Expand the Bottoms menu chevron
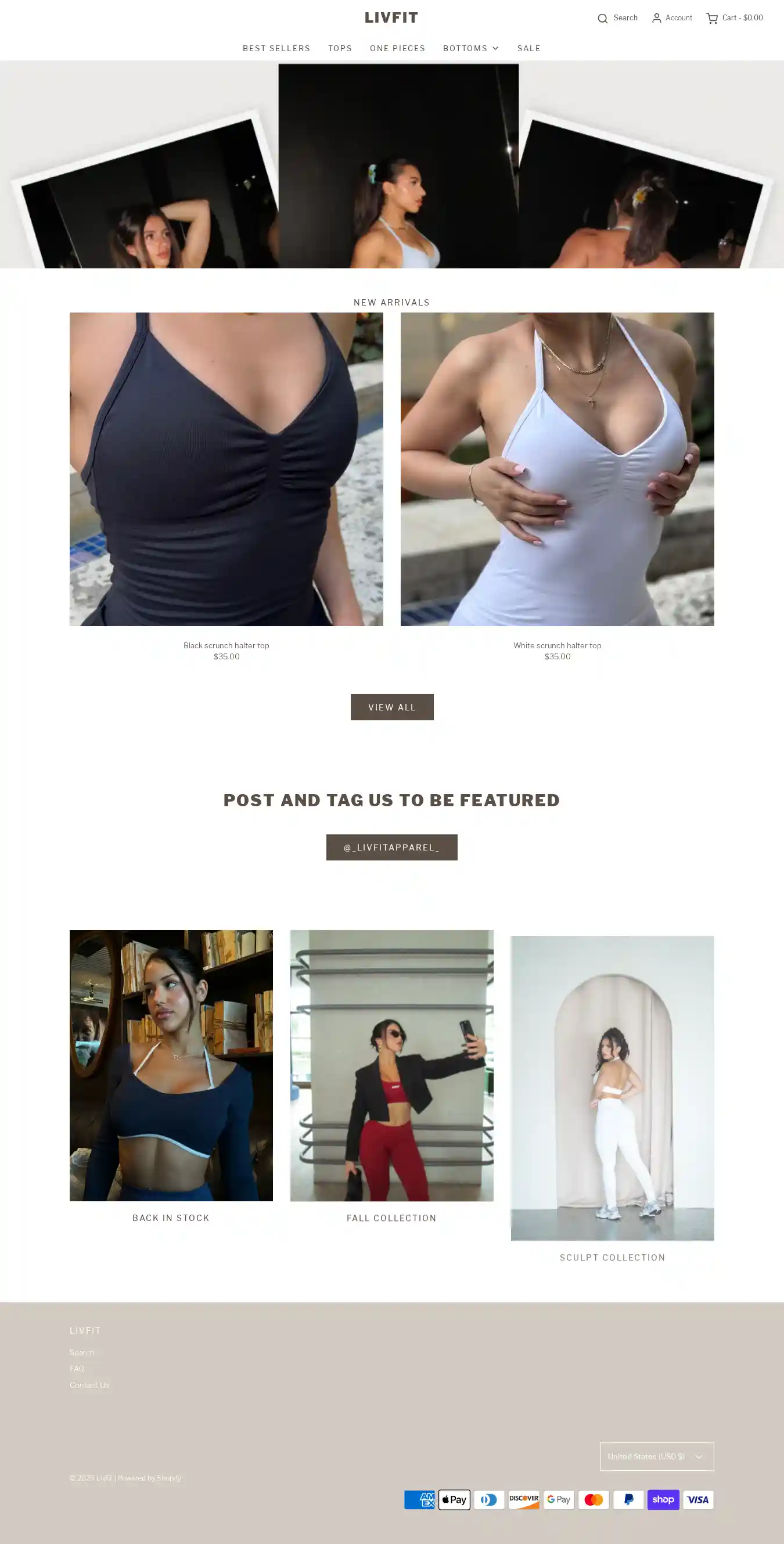The width and height of the screenshot is (784, 1544). 495,49
